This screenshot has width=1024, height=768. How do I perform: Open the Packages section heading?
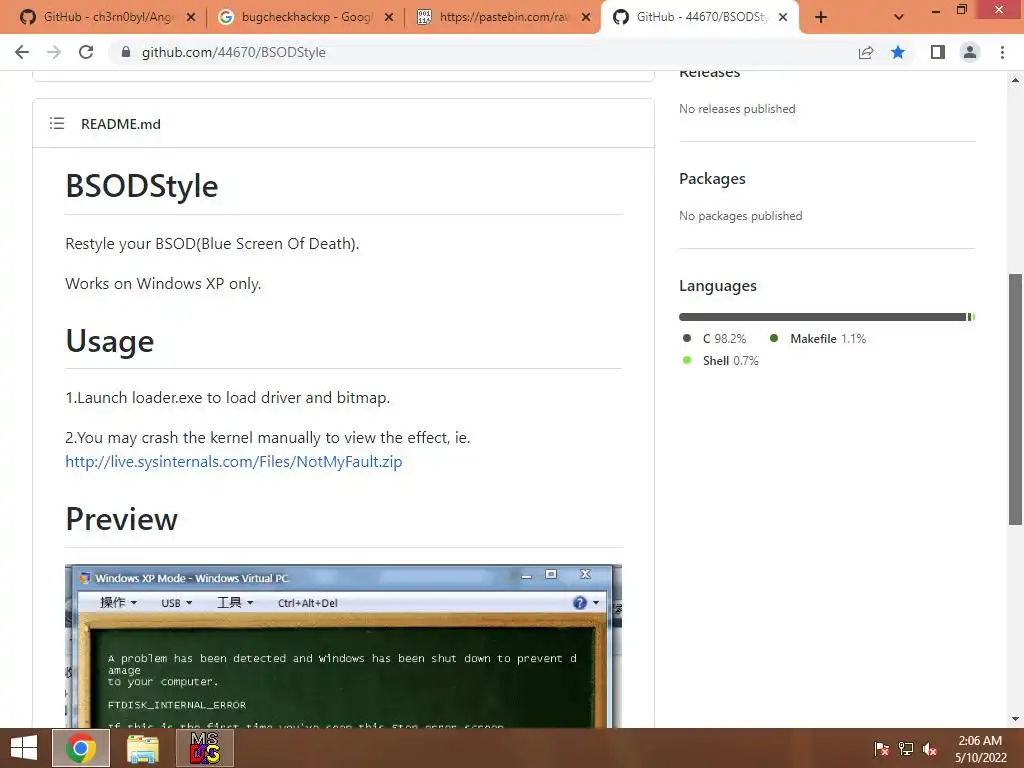point(712,178)
